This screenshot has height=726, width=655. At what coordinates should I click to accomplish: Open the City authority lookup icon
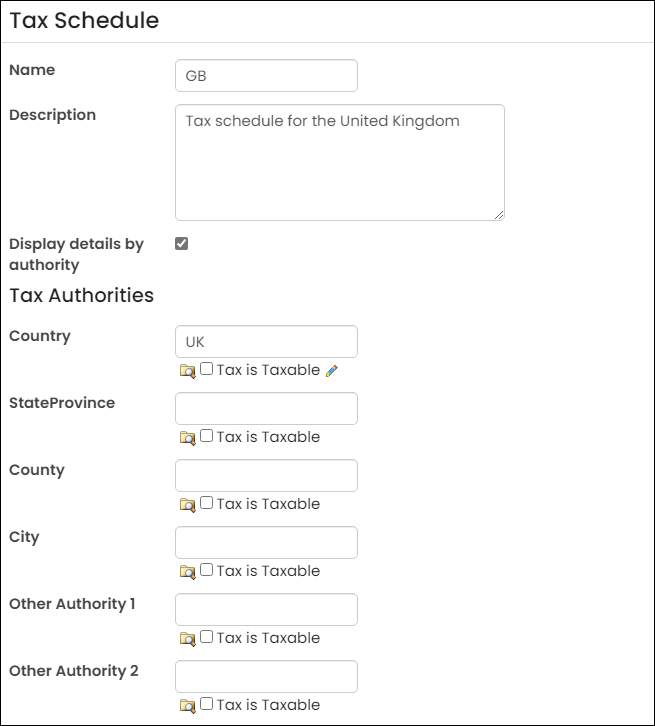187,572
